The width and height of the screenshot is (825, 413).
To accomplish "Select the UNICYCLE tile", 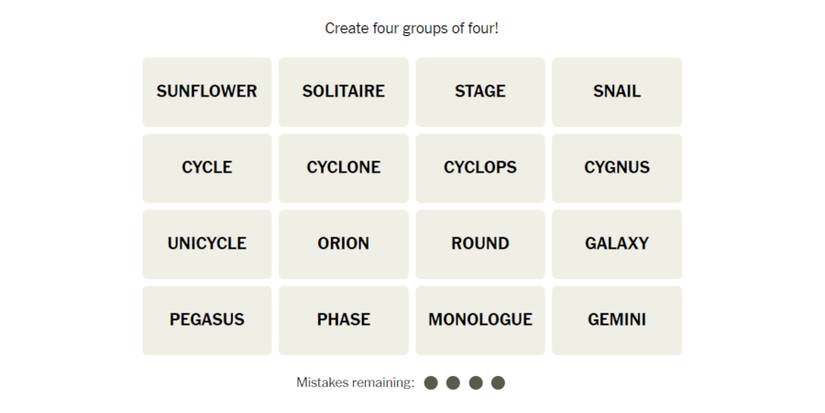I will [x=207, y=244].
